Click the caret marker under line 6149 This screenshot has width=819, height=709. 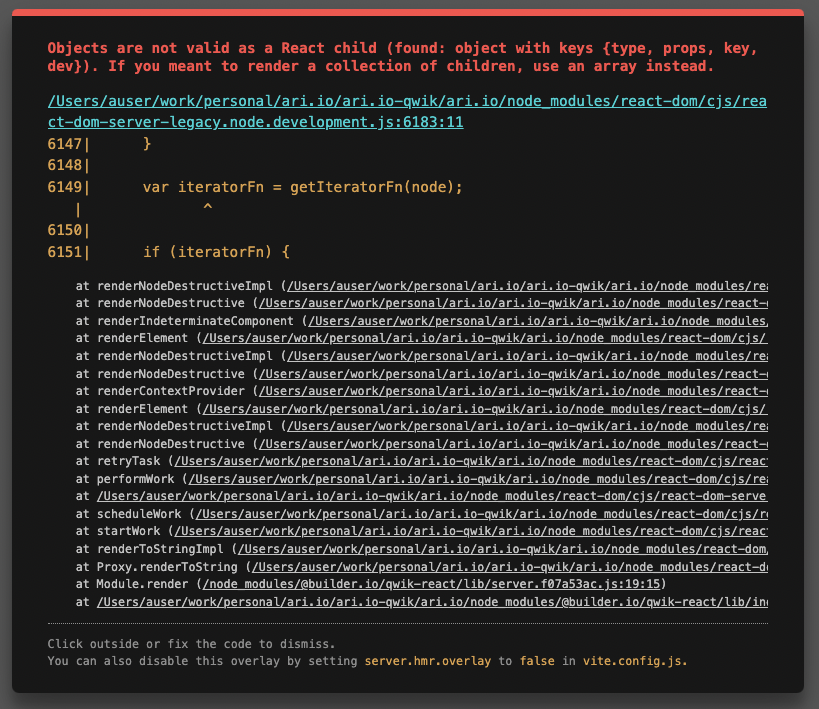(207, 207)
